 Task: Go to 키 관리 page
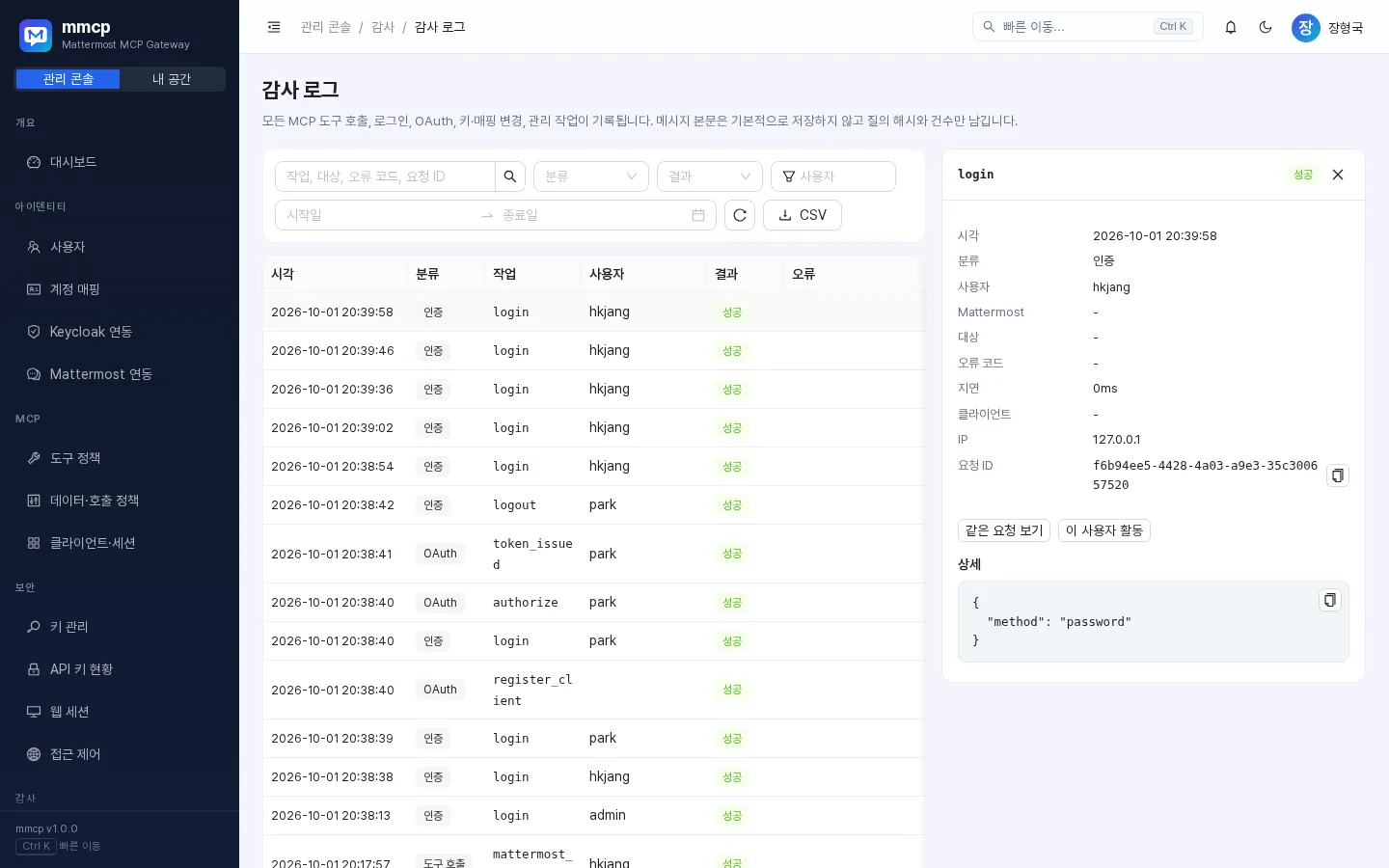click(120, 627)
